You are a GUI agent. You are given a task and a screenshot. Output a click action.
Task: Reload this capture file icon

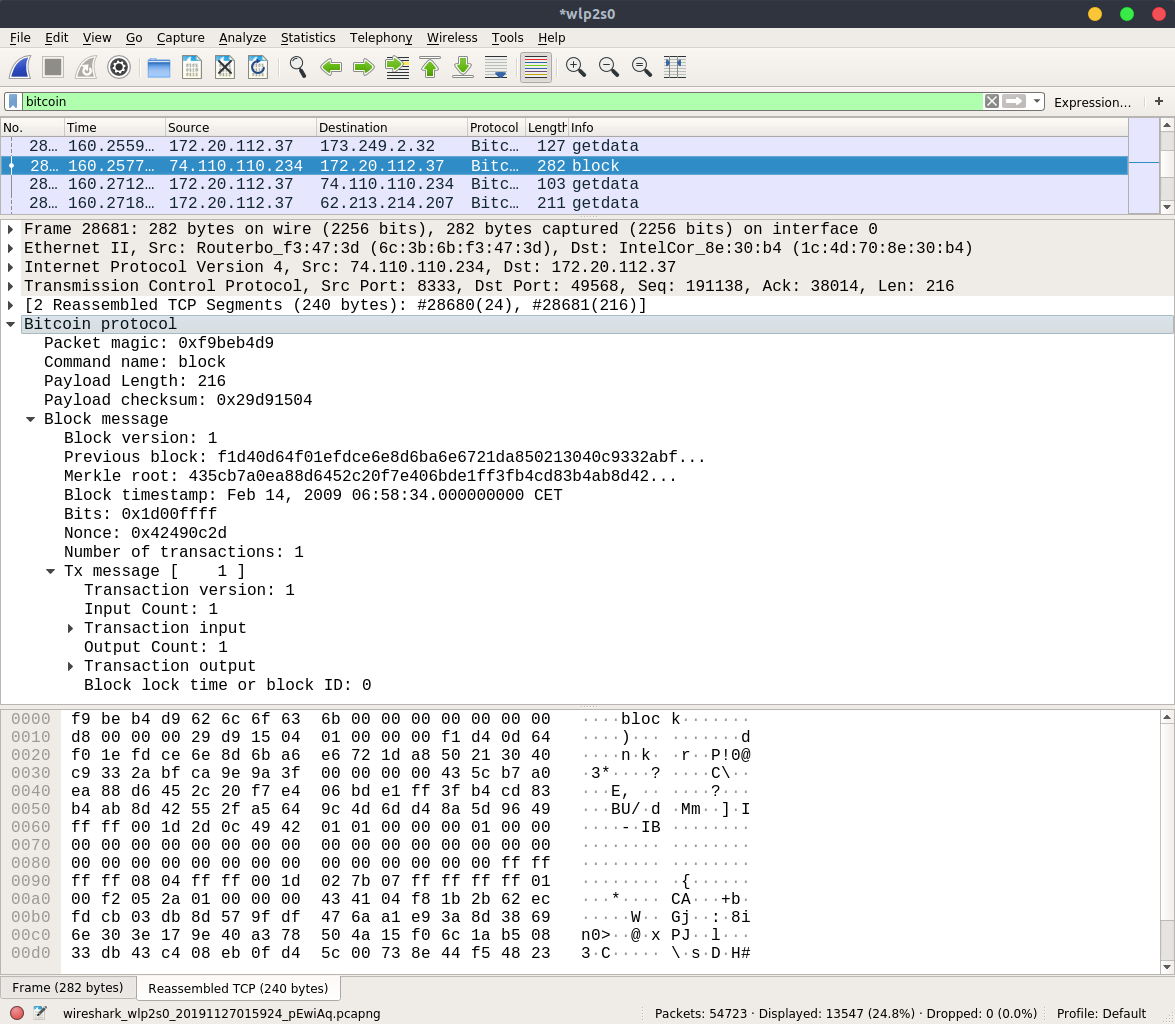tap(258, 67)
